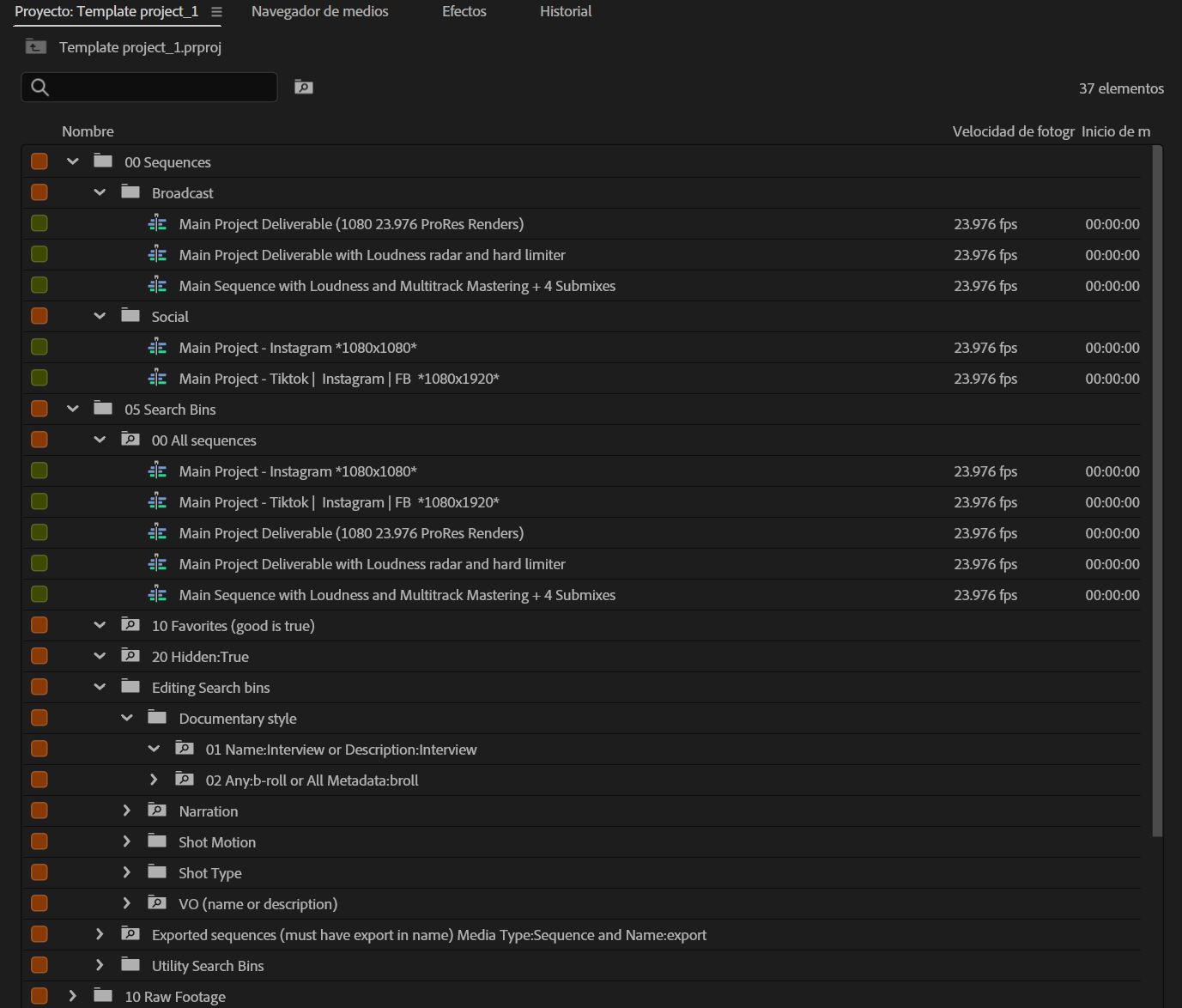1182x1008 pixels.
Task: Collapse the Editing Search bins folder
Action: tap(100, 687)
